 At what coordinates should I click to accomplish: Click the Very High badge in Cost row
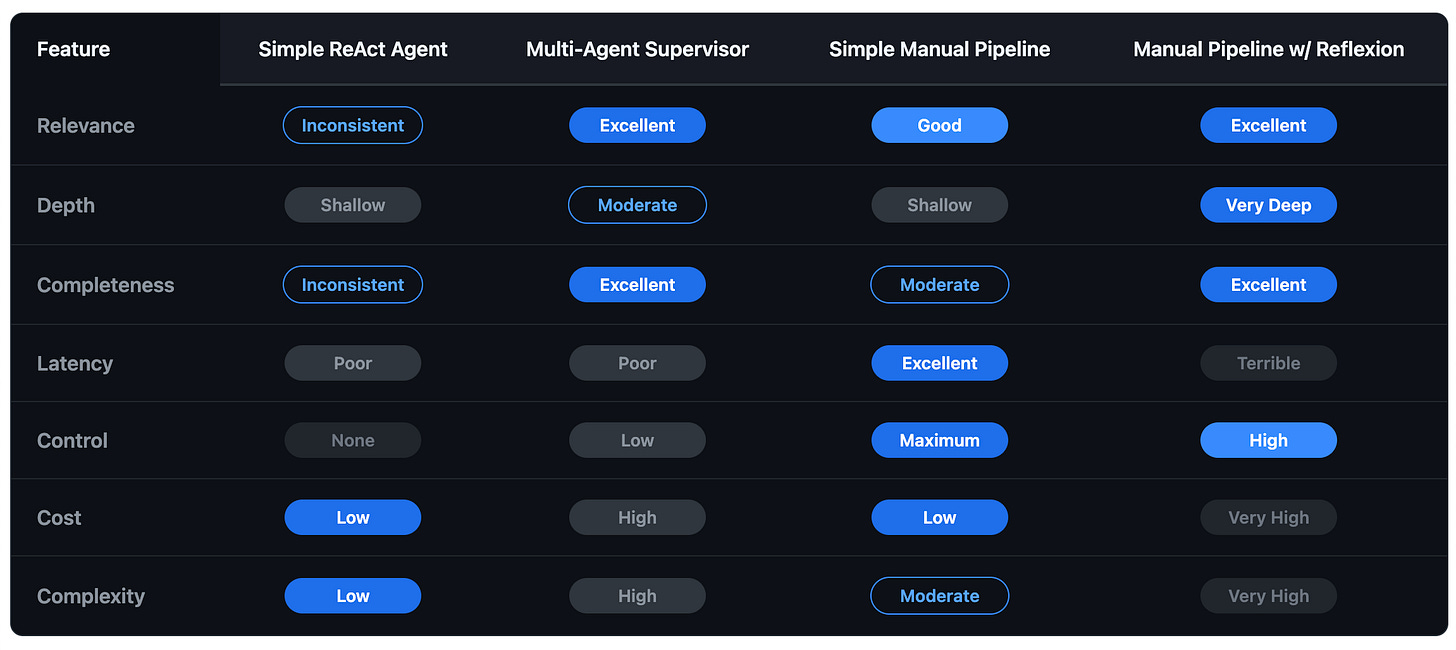[1268, 518]
